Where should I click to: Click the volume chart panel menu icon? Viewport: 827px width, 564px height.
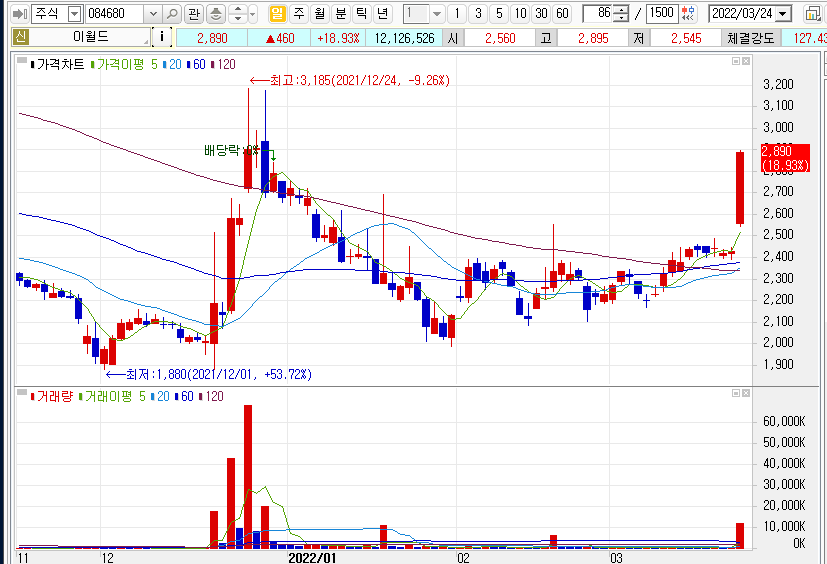[x=22, y=393]
